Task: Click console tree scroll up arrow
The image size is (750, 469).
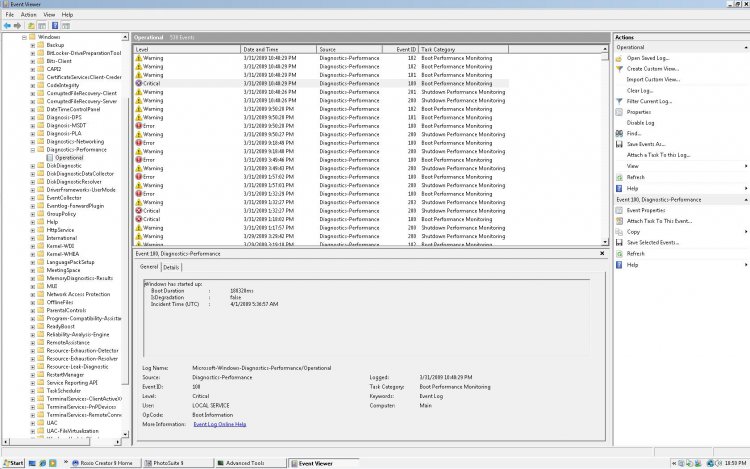Action: 125,37
